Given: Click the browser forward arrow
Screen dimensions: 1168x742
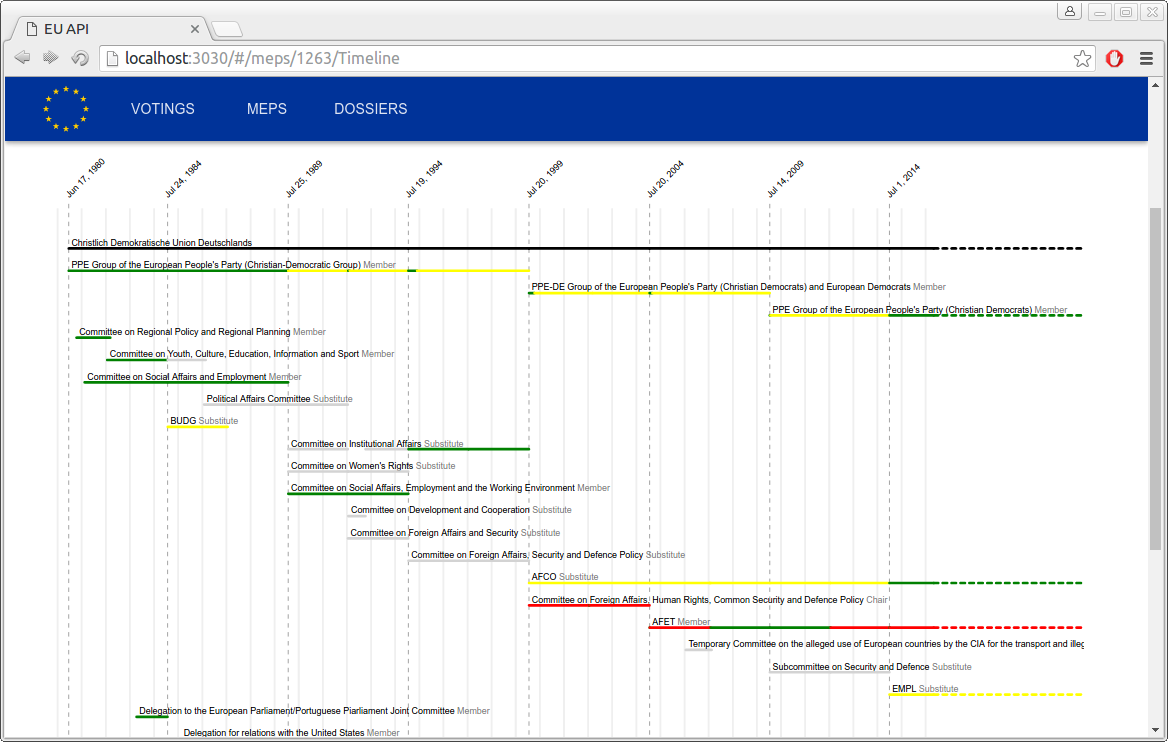Looking at the screenshot, I should [x=51, y=58].
